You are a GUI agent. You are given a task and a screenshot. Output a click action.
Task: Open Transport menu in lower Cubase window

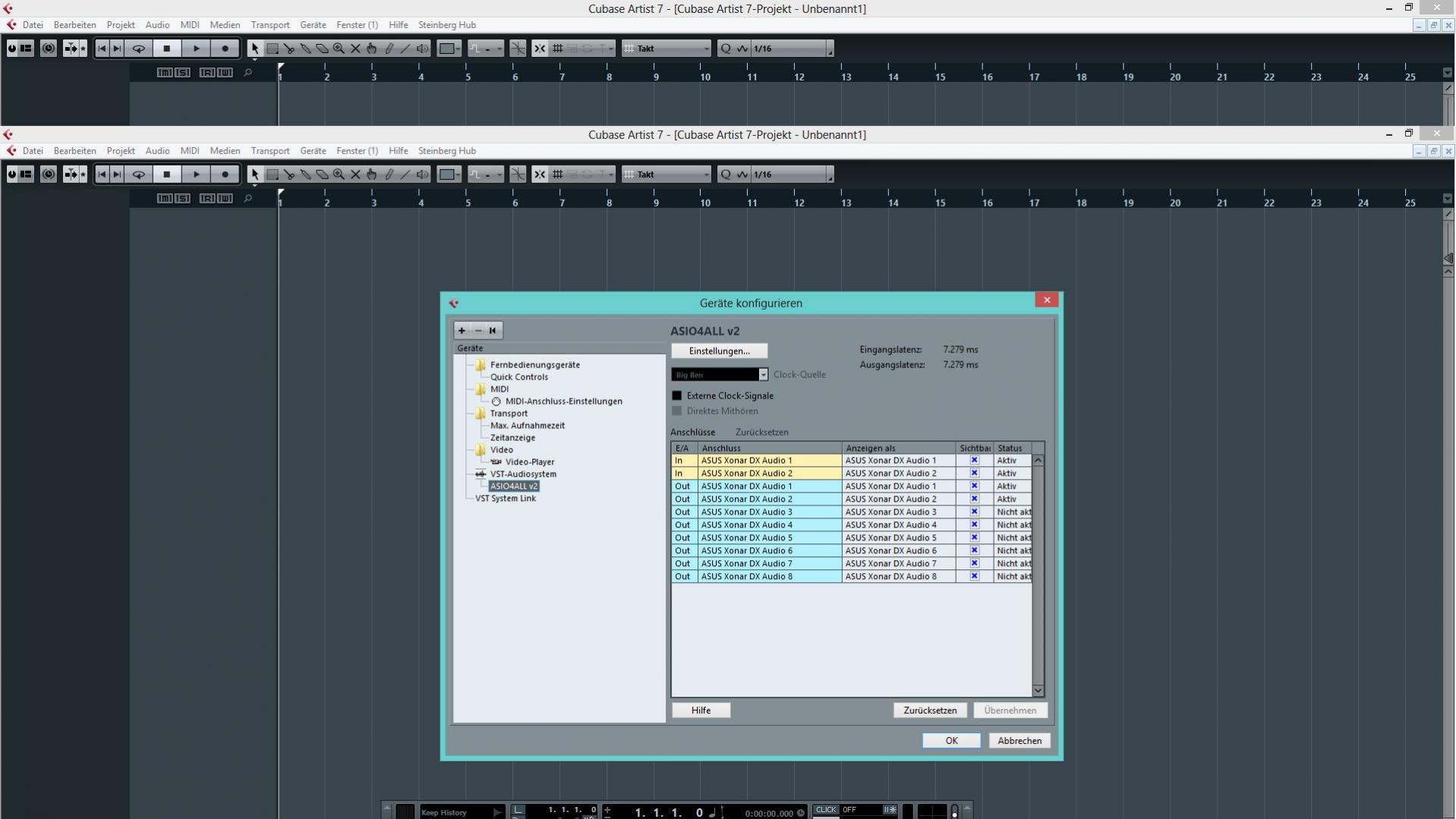coord(270,151)
